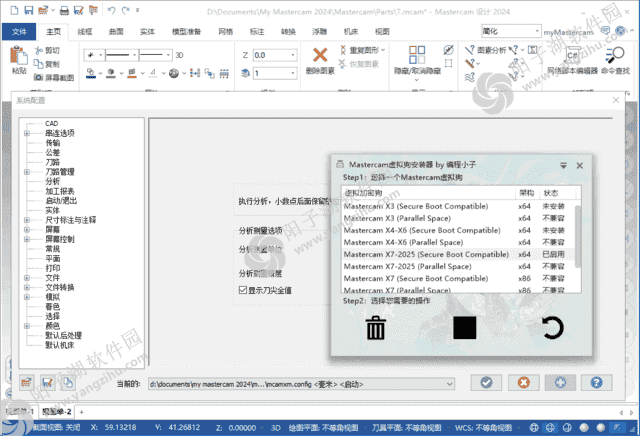Switch to the 视图 ribbon tab

pyautogui.click(x=382, y=31)
